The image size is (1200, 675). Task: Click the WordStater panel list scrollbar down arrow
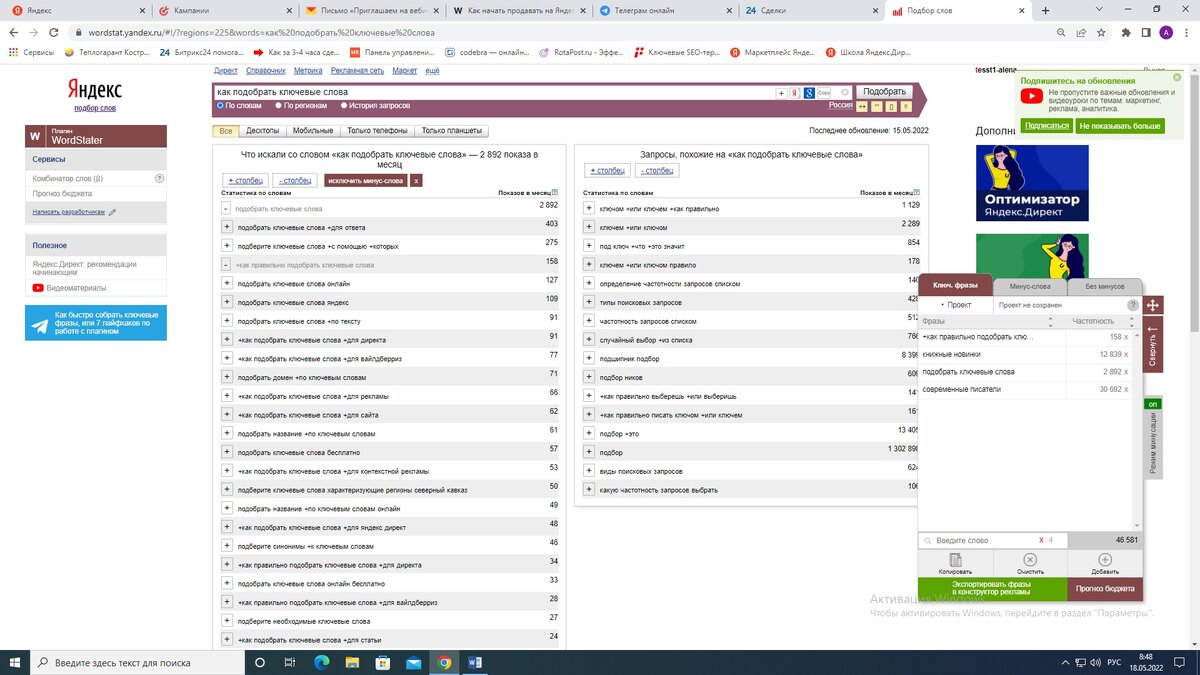pyautogui.click(x=1137, y=525)
